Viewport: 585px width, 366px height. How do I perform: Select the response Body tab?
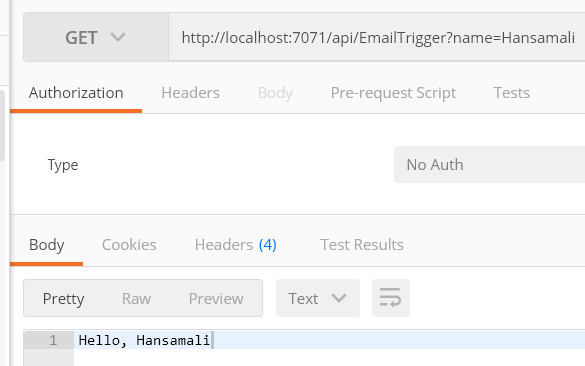[47, 245]
